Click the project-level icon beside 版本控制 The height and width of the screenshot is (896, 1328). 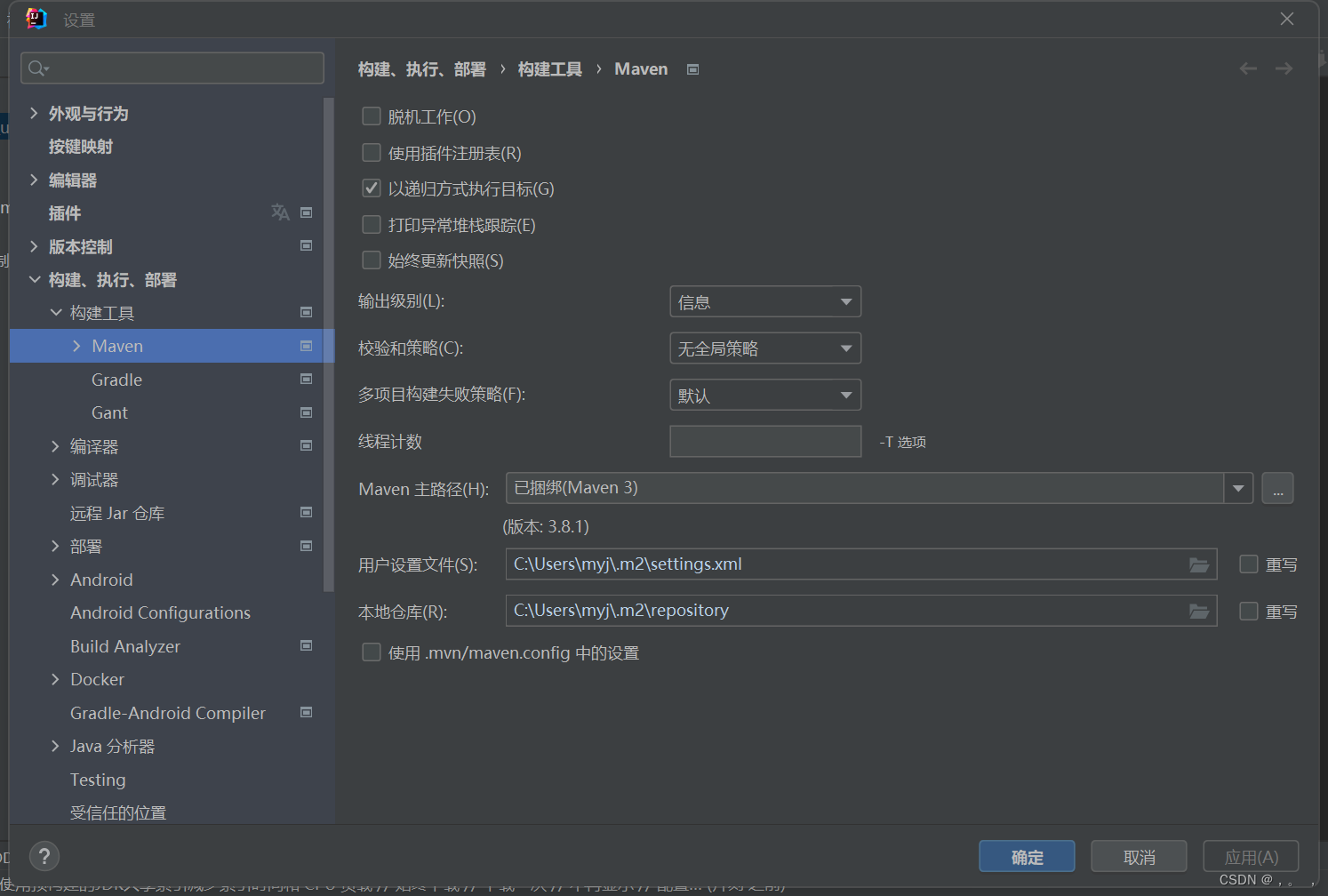tap(307, 245)
